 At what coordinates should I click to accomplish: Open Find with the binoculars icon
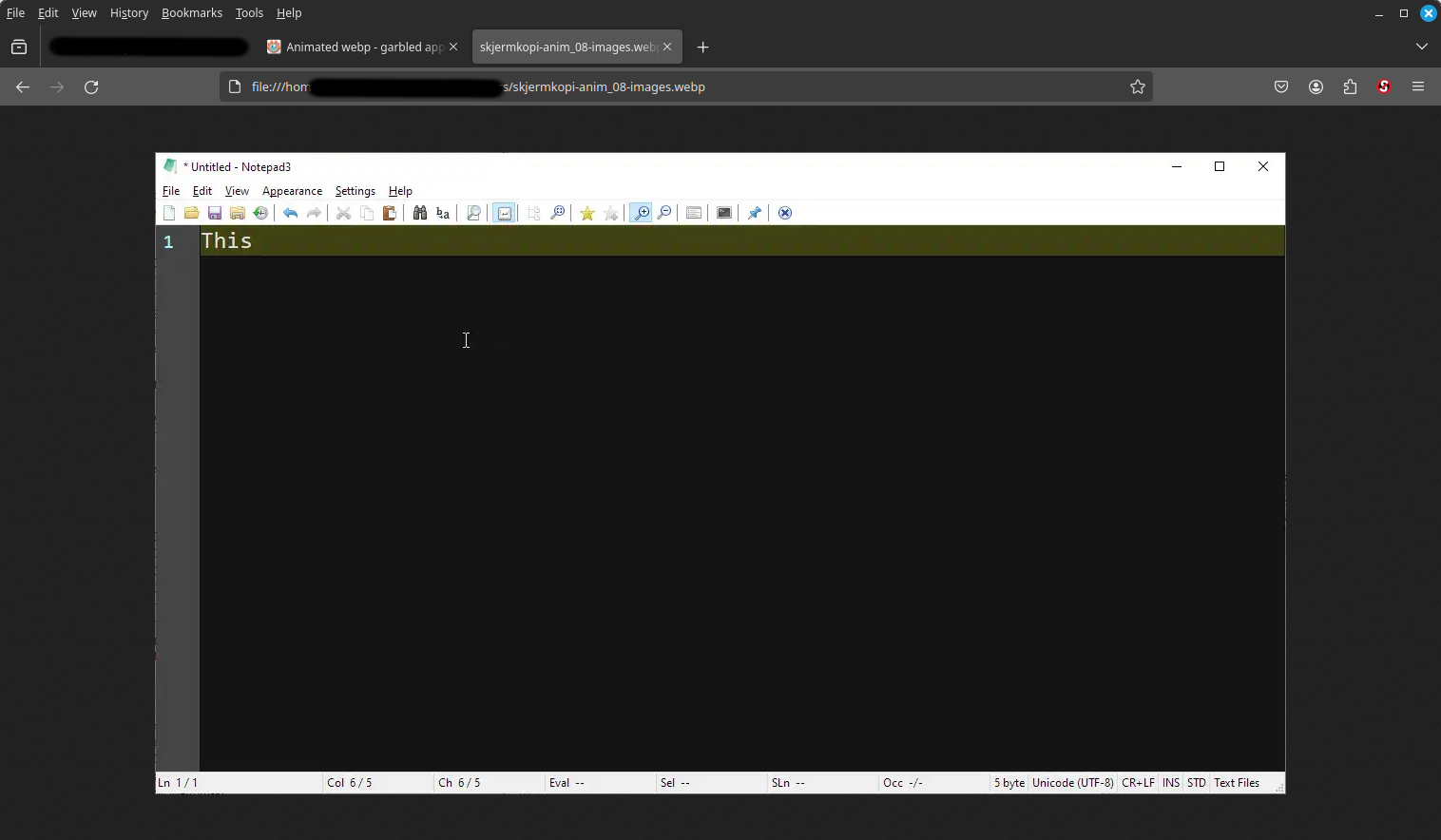[x=419, y=213]
